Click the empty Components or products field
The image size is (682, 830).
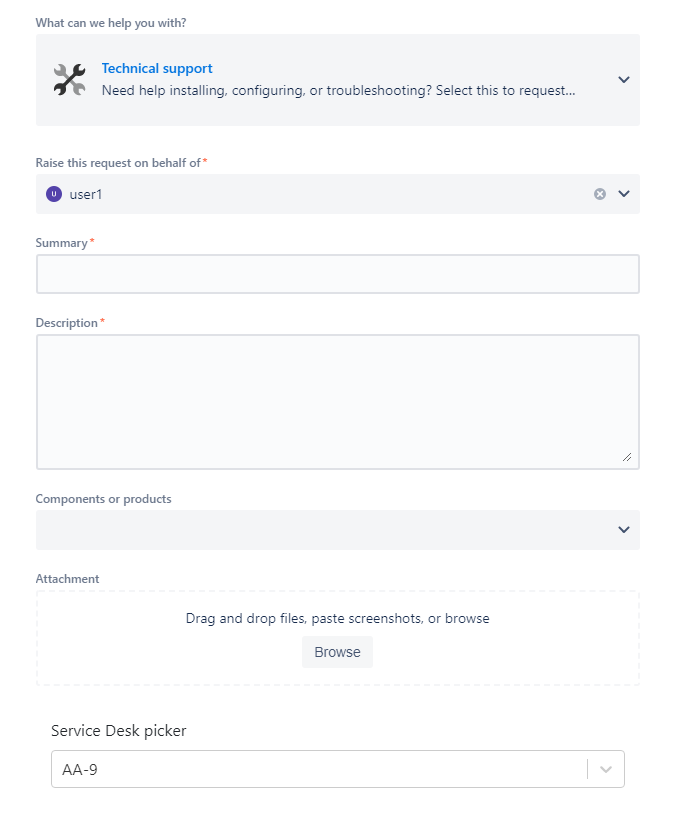[320, 530]
